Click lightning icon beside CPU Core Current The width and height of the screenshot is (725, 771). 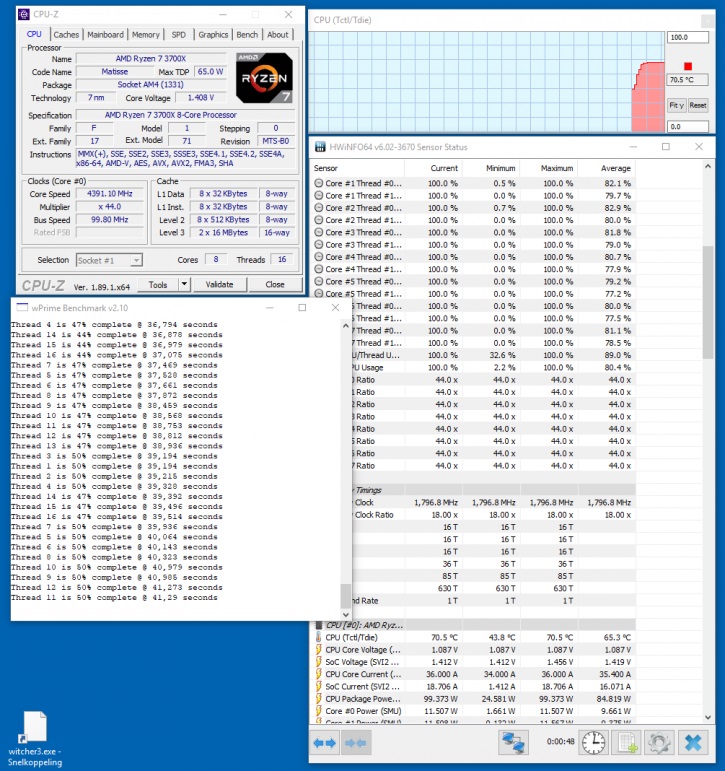tap(319, 674)
